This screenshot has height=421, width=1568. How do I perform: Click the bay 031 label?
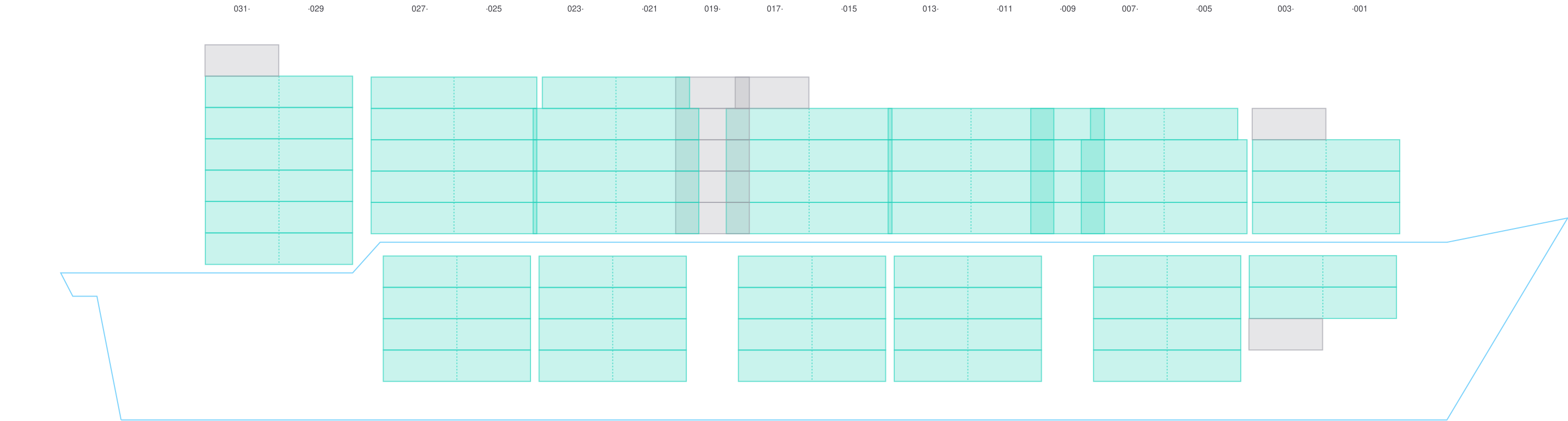[x=241, y=9]
